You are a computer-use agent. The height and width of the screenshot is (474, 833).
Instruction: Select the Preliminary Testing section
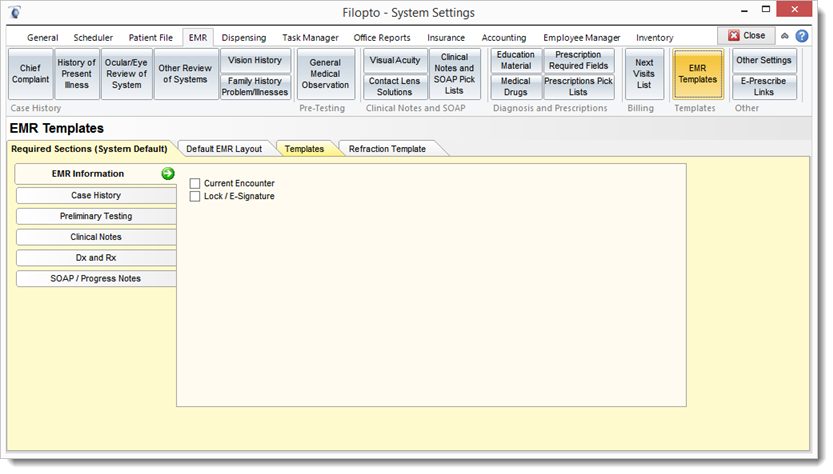[x=96, y=216]
